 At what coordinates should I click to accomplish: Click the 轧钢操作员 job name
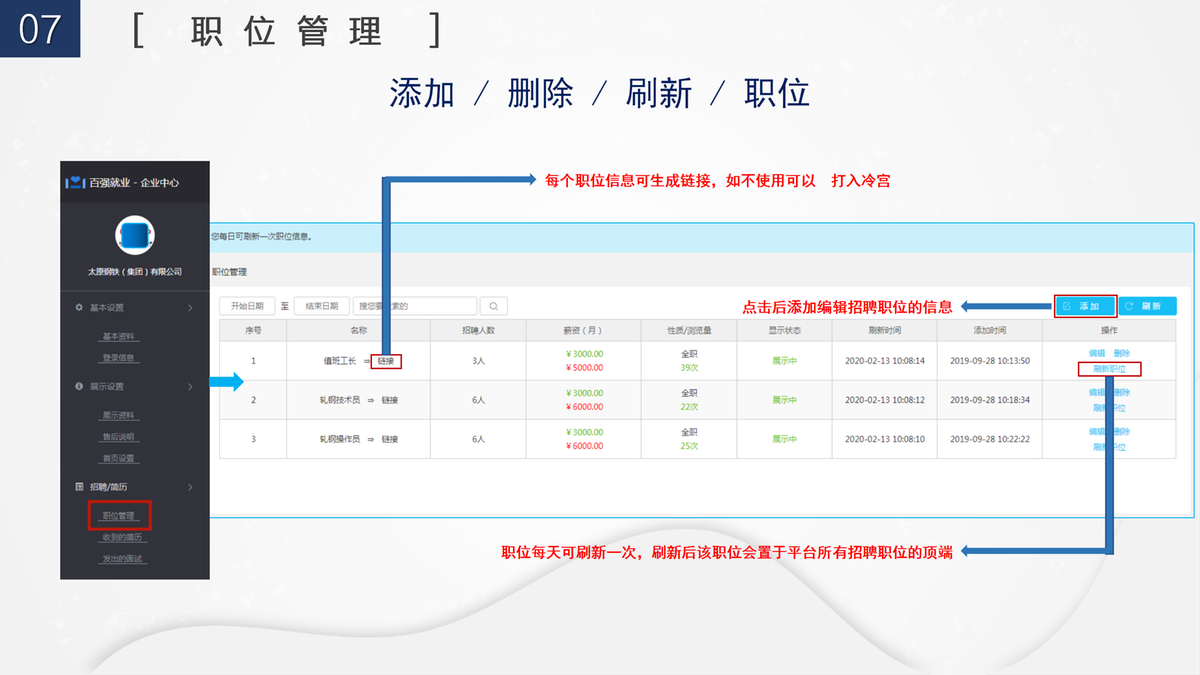tap(340, 439)
